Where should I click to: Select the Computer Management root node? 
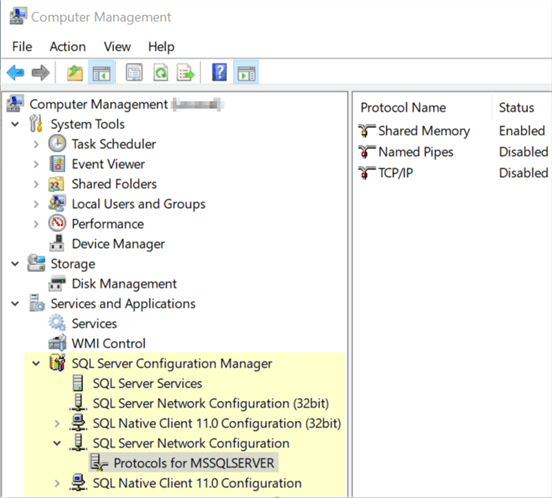[x=99, y=104]
